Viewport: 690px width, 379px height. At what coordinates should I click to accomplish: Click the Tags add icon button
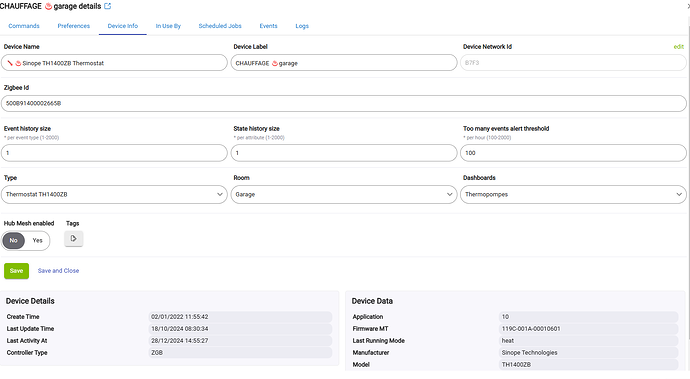(x=73, y=239)
